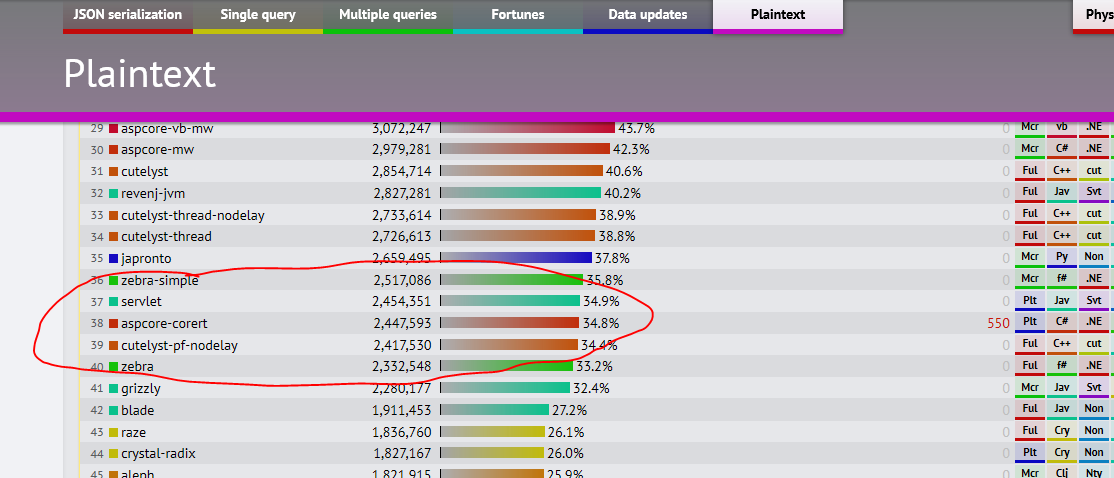1114x478 pixels.
Task: Click the Svt tag in revenj-jvm row
Action: [1094, 193]
